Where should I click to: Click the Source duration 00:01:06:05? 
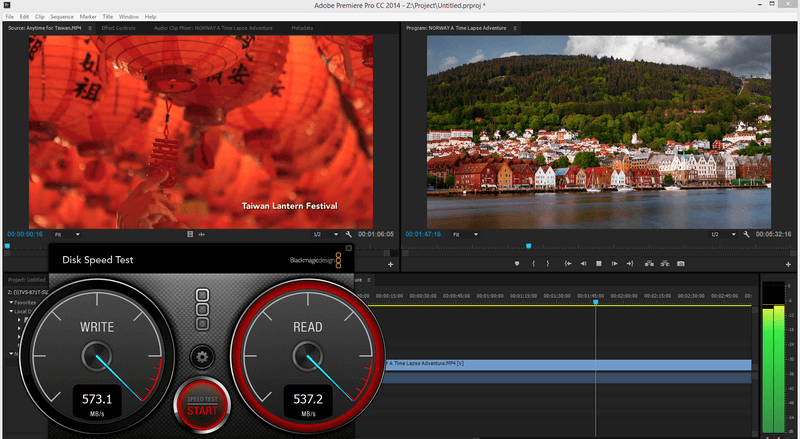click(376, 234)
